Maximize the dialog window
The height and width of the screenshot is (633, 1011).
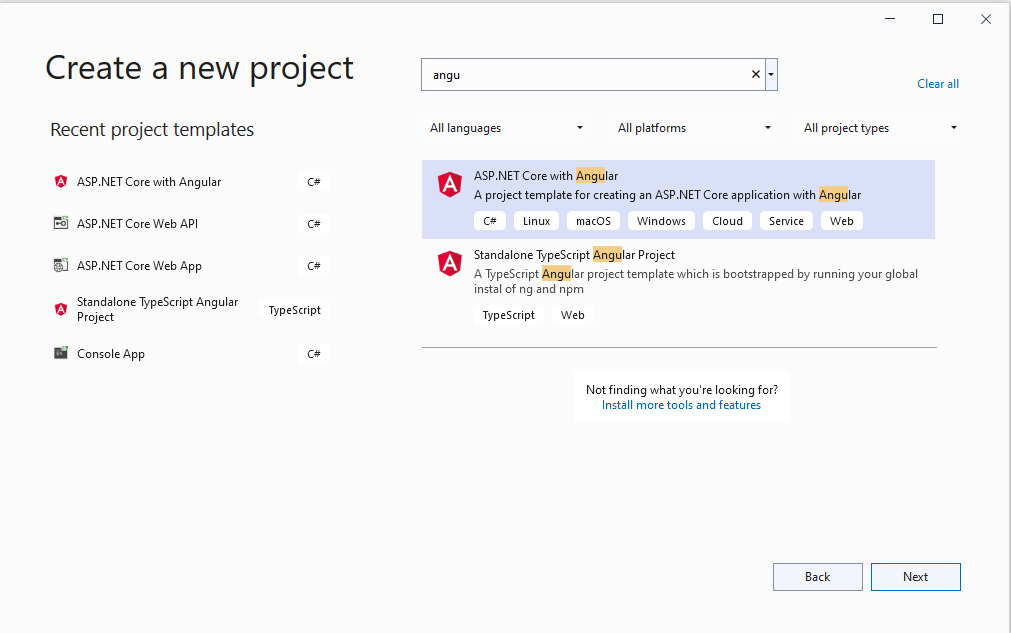coord(938,19)
